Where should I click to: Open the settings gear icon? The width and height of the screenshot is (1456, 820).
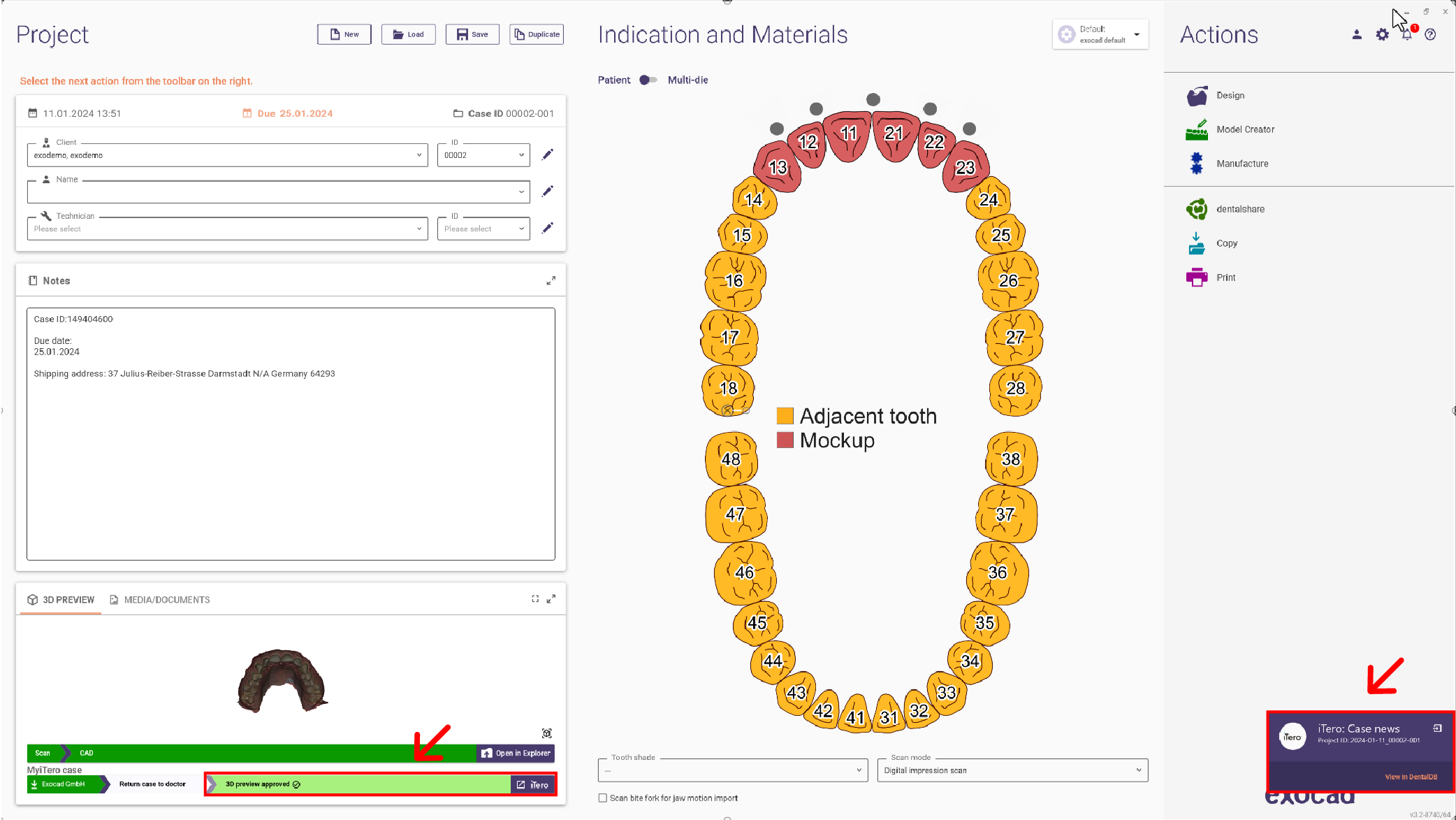[x=1382, y=34]
